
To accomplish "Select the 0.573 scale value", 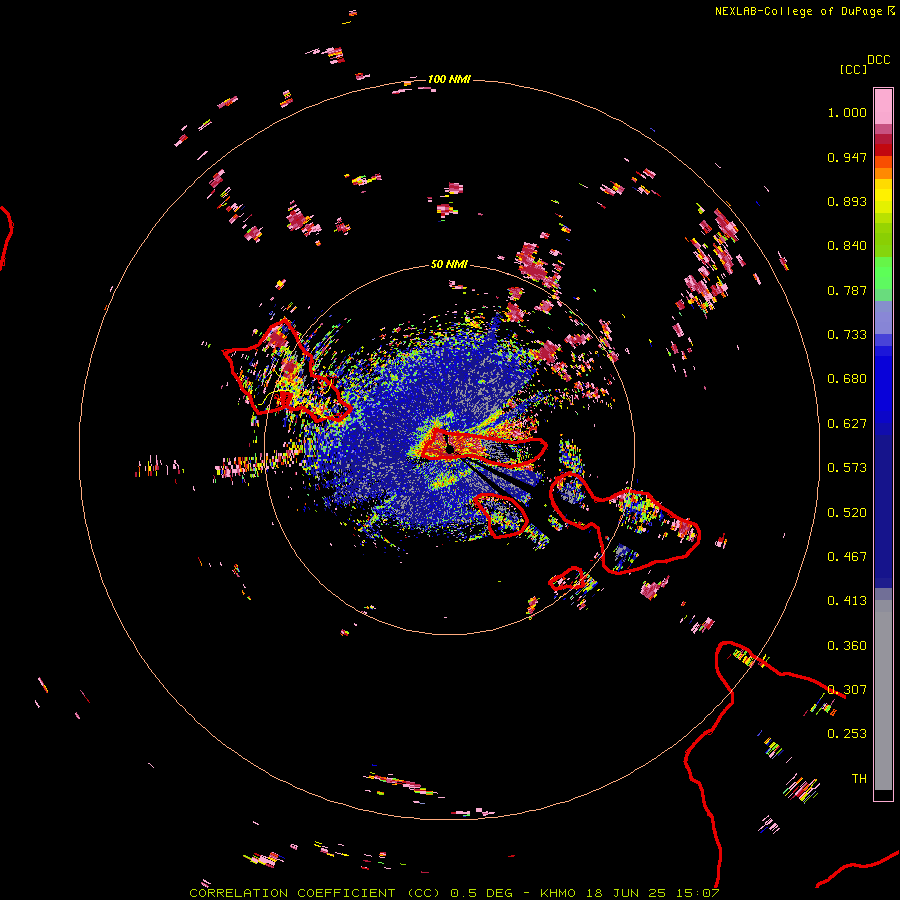I will tap(847, 468).
